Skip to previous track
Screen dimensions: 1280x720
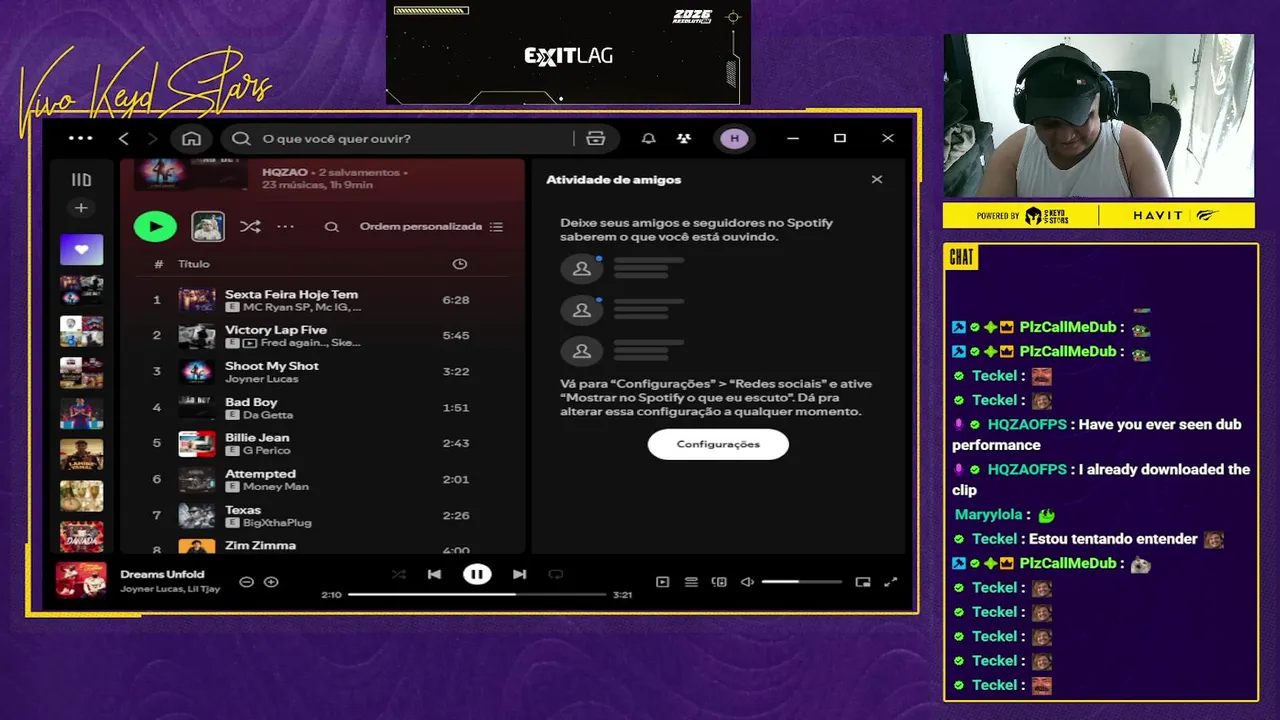(x=434, y=574)
